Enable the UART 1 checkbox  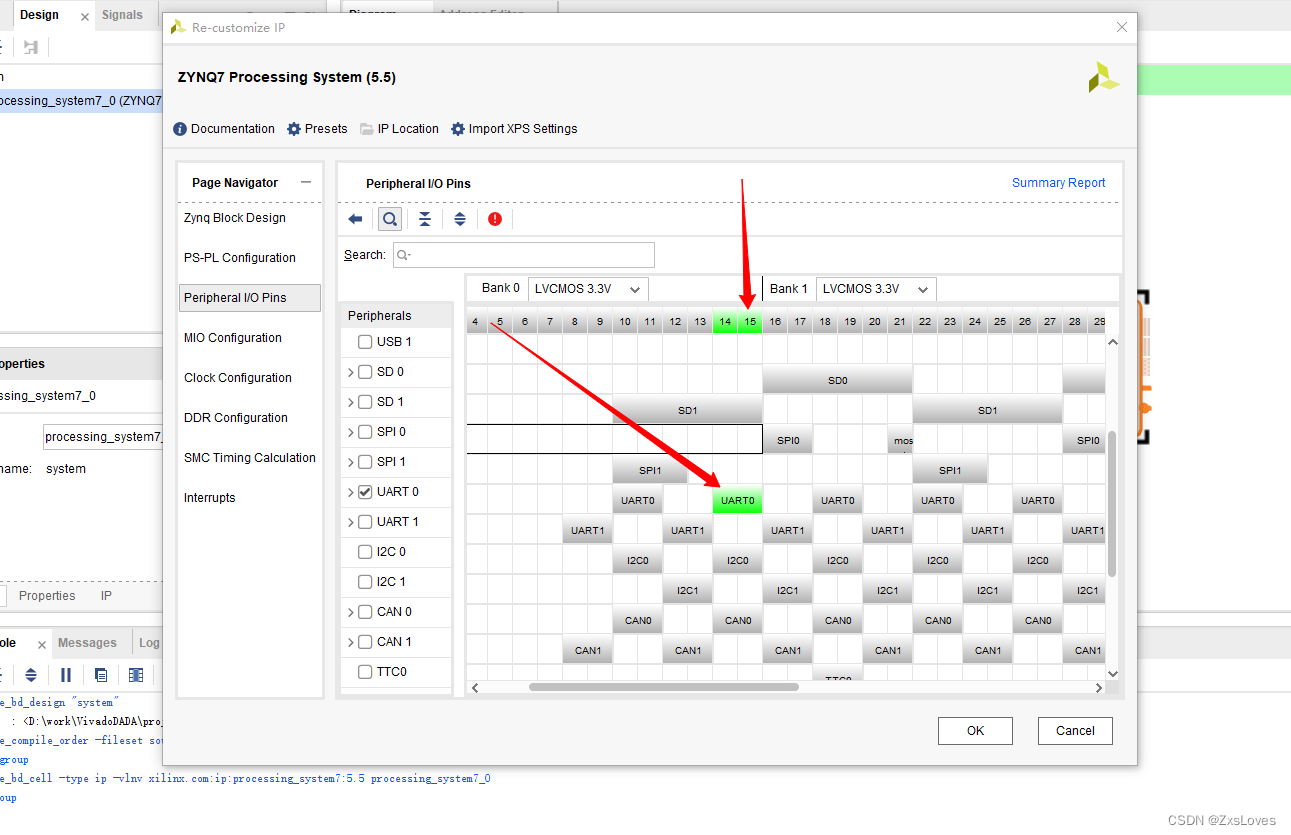[x=365, y=522]
